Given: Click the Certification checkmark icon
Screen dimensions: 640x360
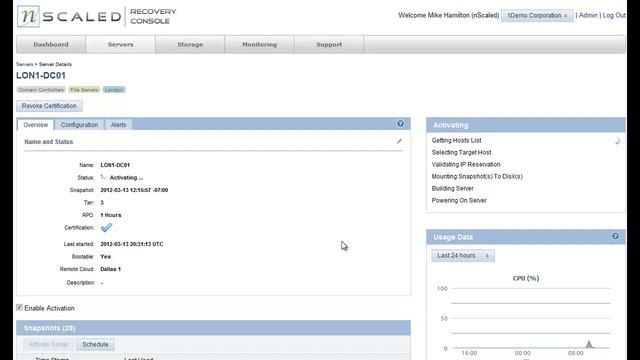Looking at the screenshot, I should click(x=106, y=227).
